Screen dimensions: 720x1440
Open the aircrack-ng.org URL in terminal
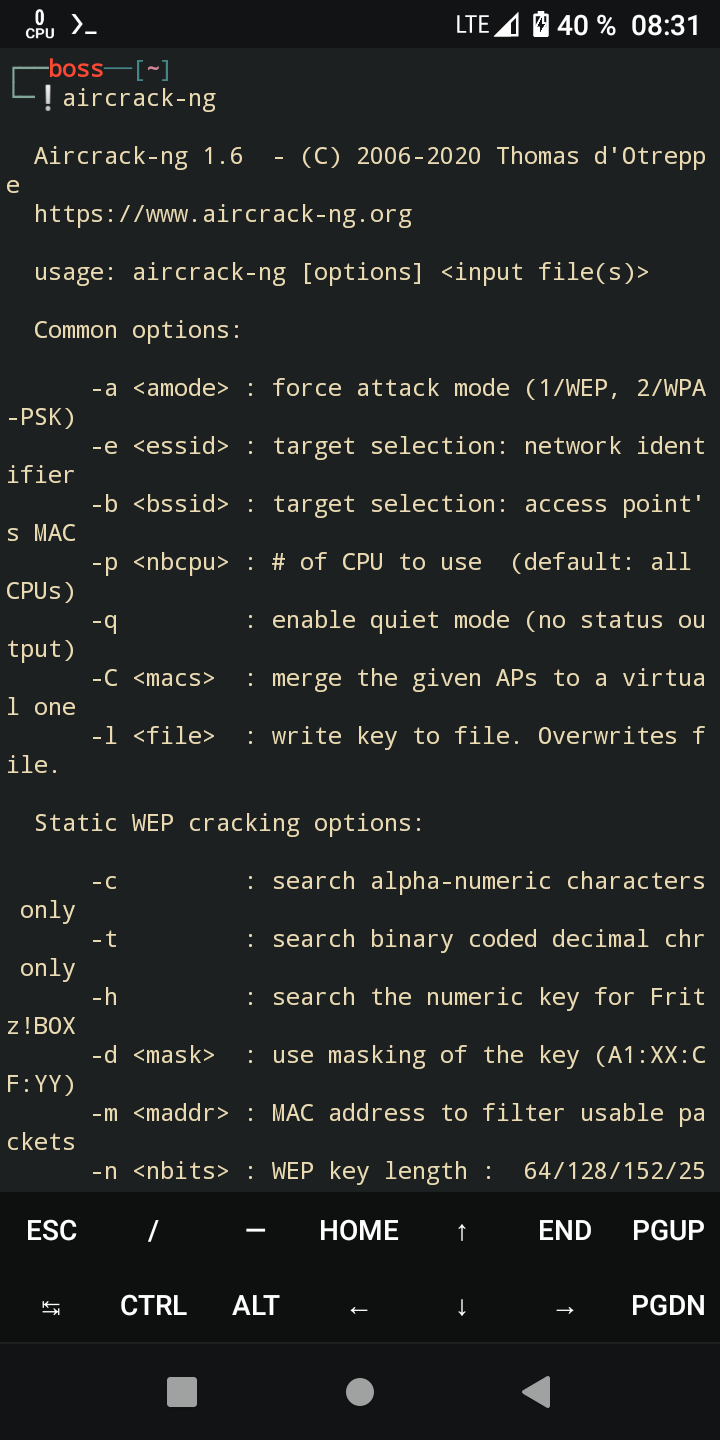coord(222,213)
